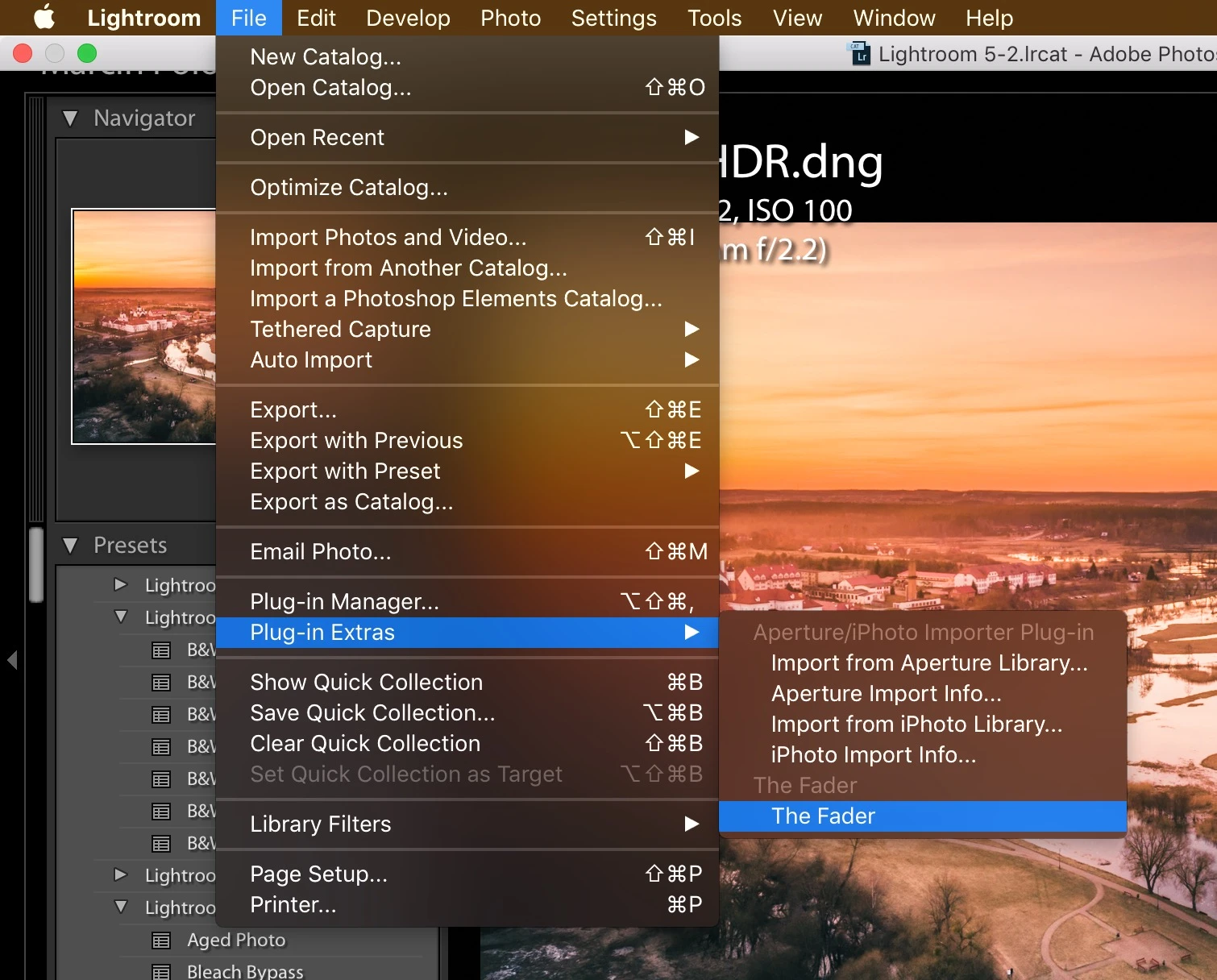Viewport: 1217px width, 980px height.
Task: Click the Lightroom catalog file icon in title bar
Action: pos(860,53)
